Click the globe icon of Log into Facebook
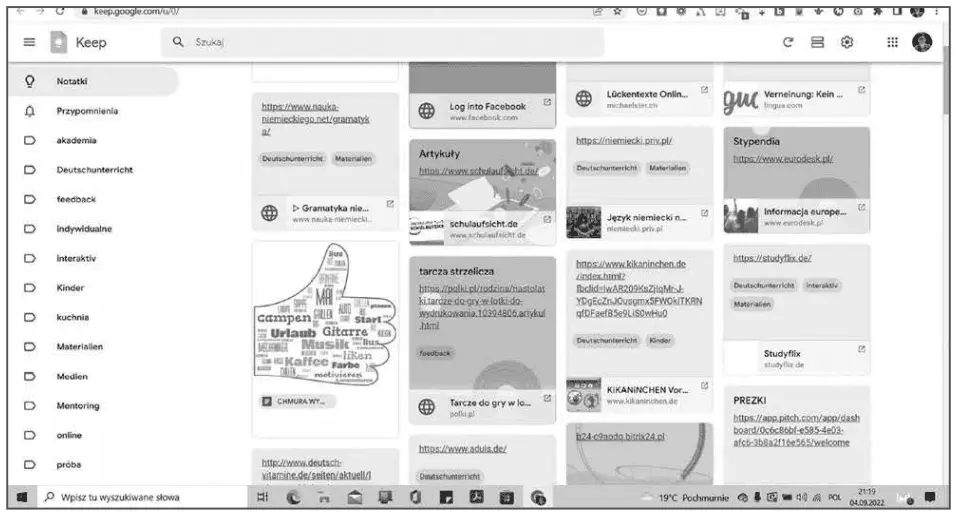This screenshot has height=512, width=960. [x=427, y=110]
